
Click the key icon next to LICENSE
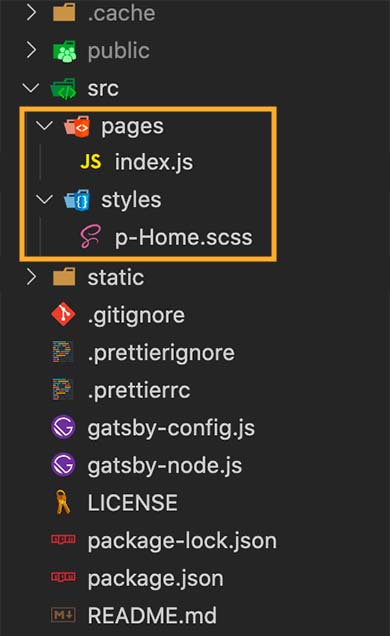tap(63, 502)
